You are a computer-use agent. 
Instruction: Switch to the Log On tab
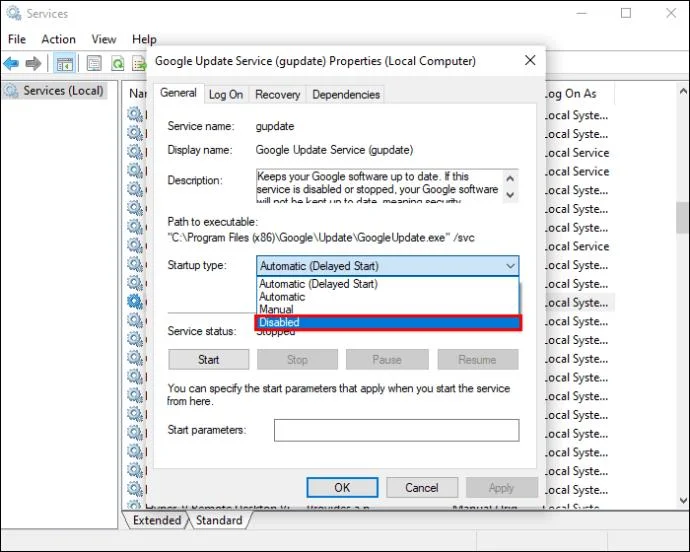point(226,94)
